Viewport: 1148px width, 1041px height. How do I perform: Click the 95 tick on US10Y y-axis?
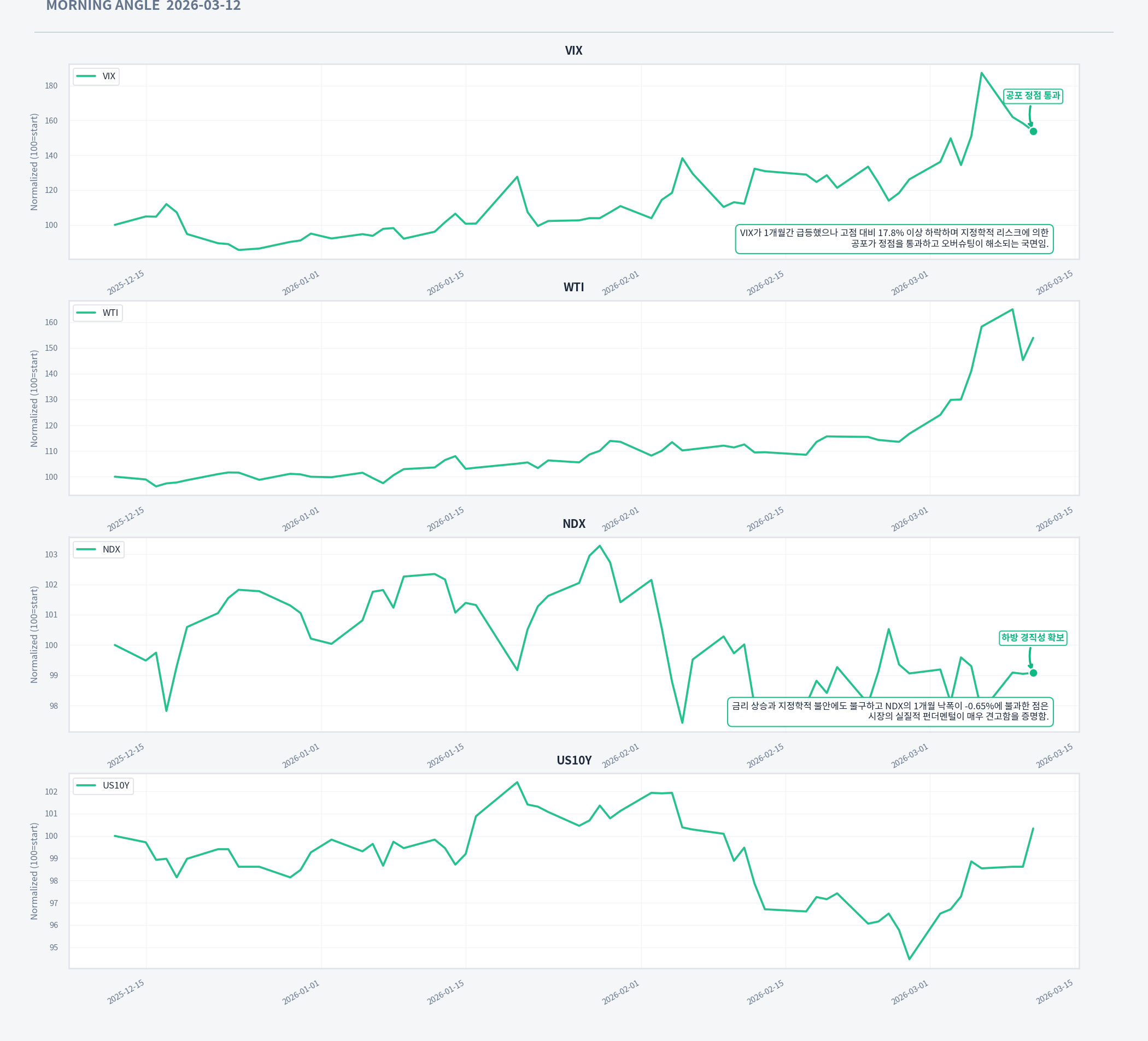tap(54, 948)
